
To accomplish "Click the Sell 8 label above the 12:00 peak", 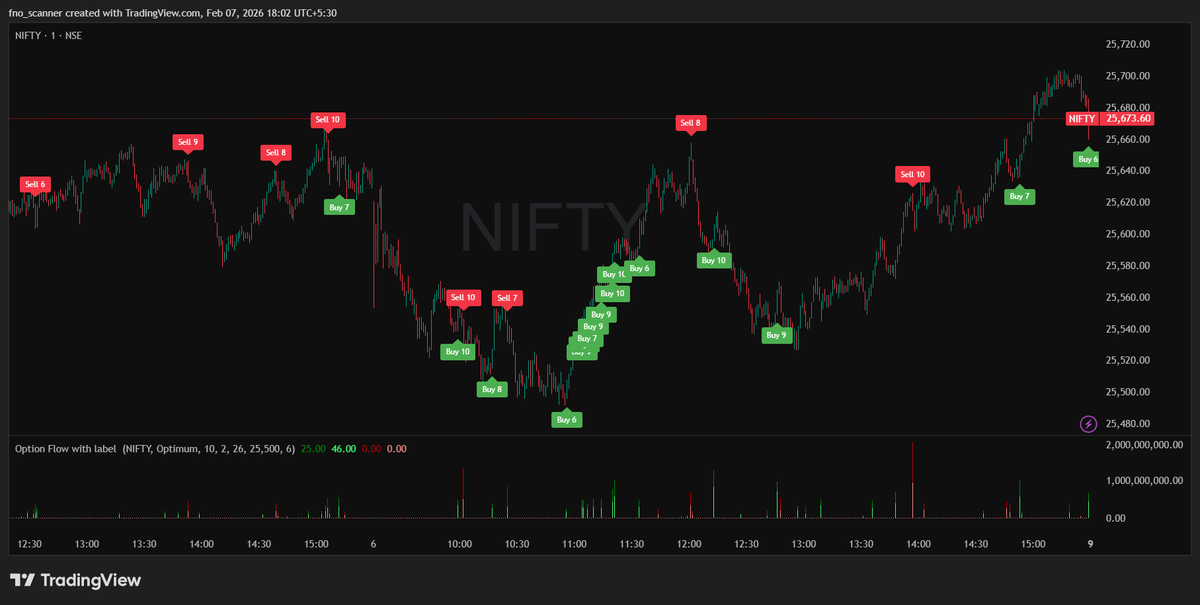I will (x=690, y=123).
